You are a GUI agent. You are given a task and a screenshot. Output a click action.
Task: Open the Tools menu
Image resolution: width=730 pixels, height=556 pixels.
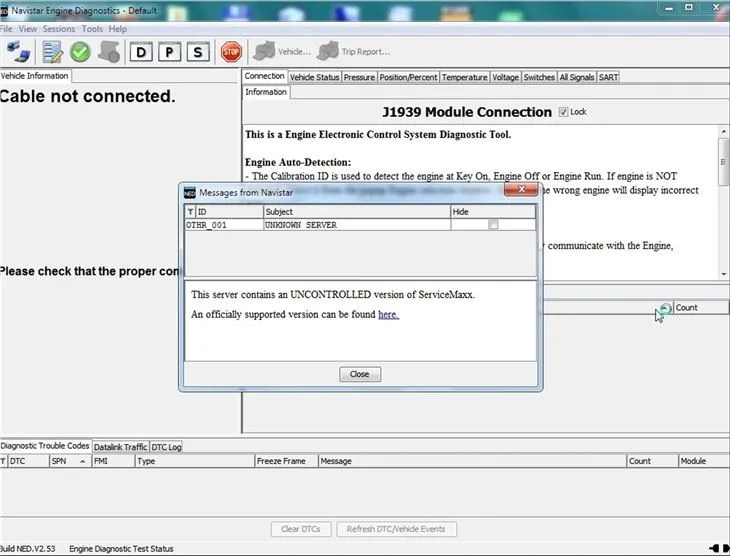(x=92, y=29)
